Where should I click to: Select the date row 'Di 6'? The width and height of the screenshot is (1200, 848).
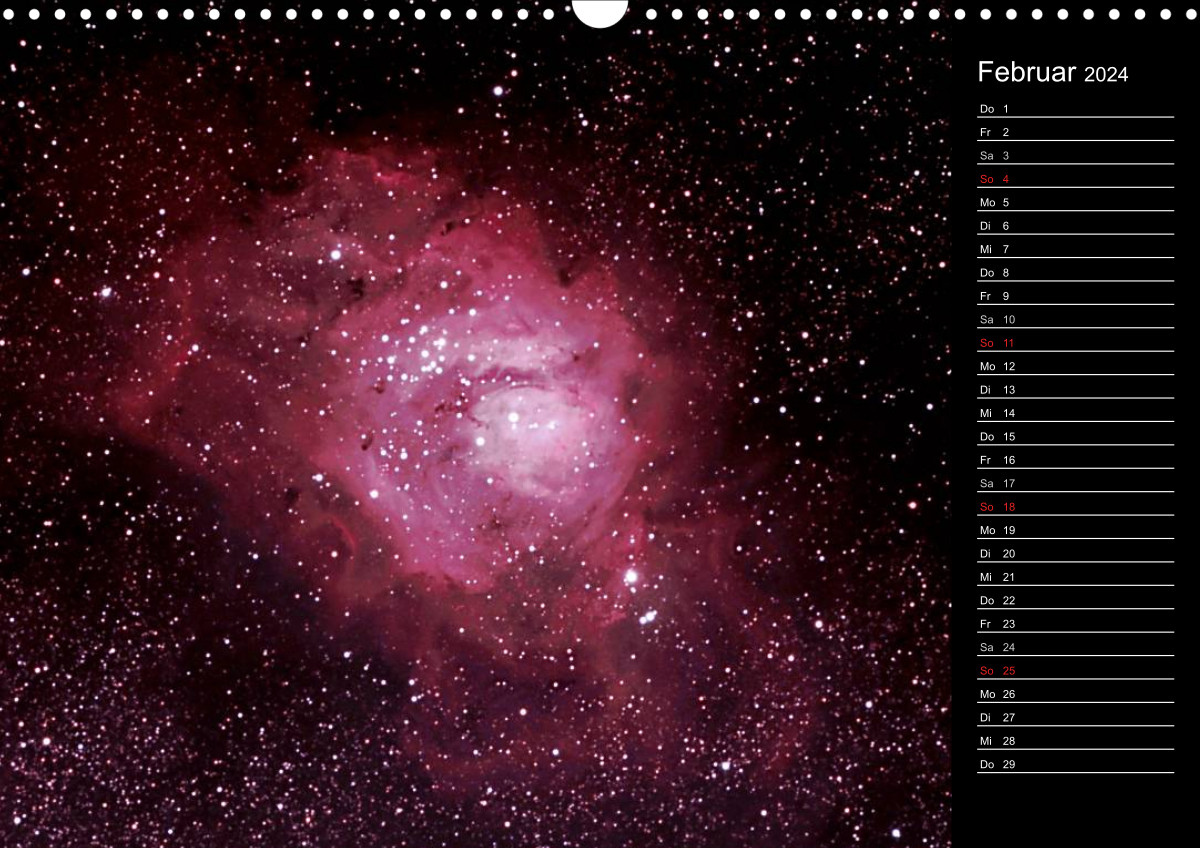click(x=1075, y=223)
